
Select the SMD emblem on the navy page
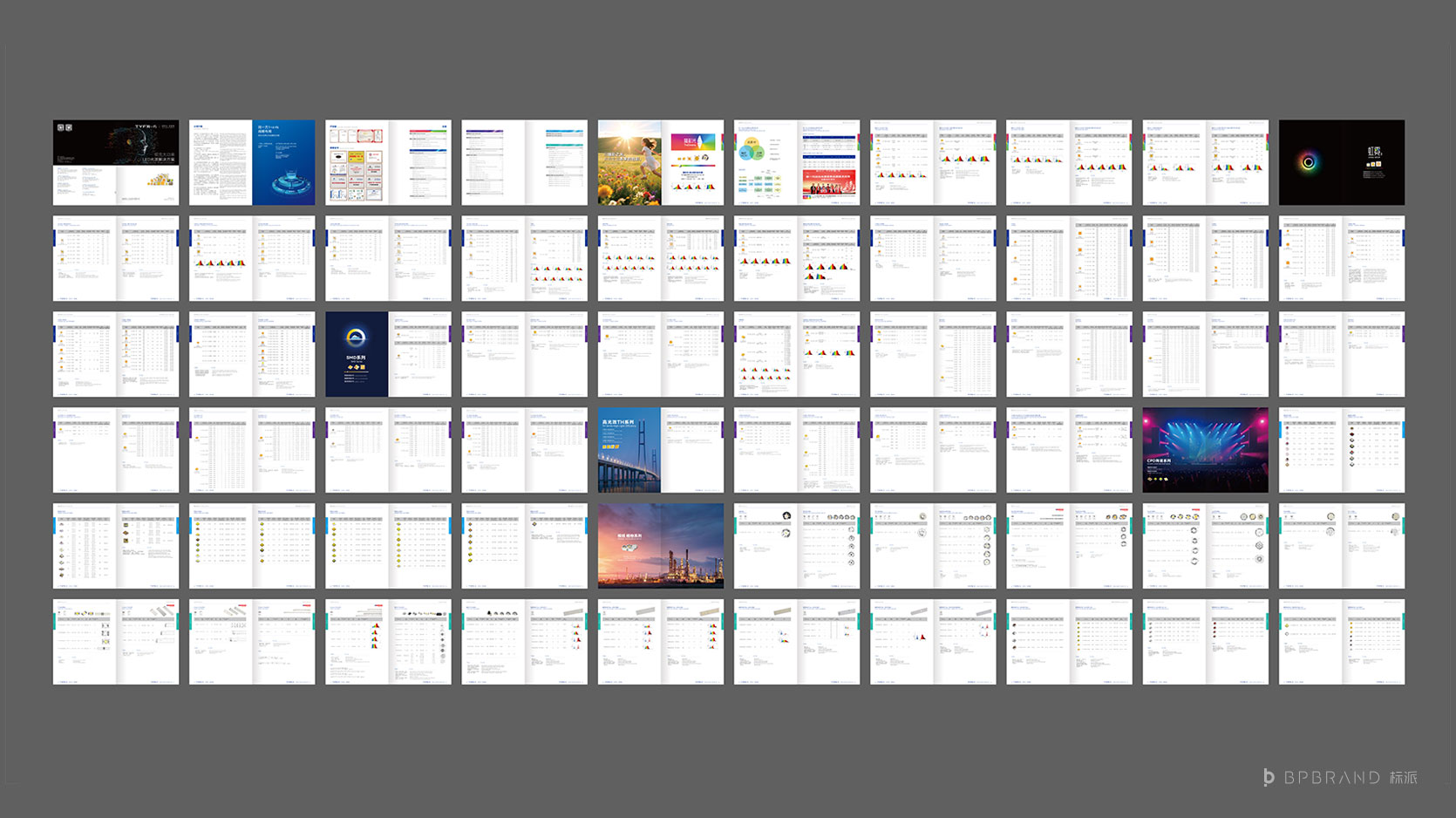356,338
